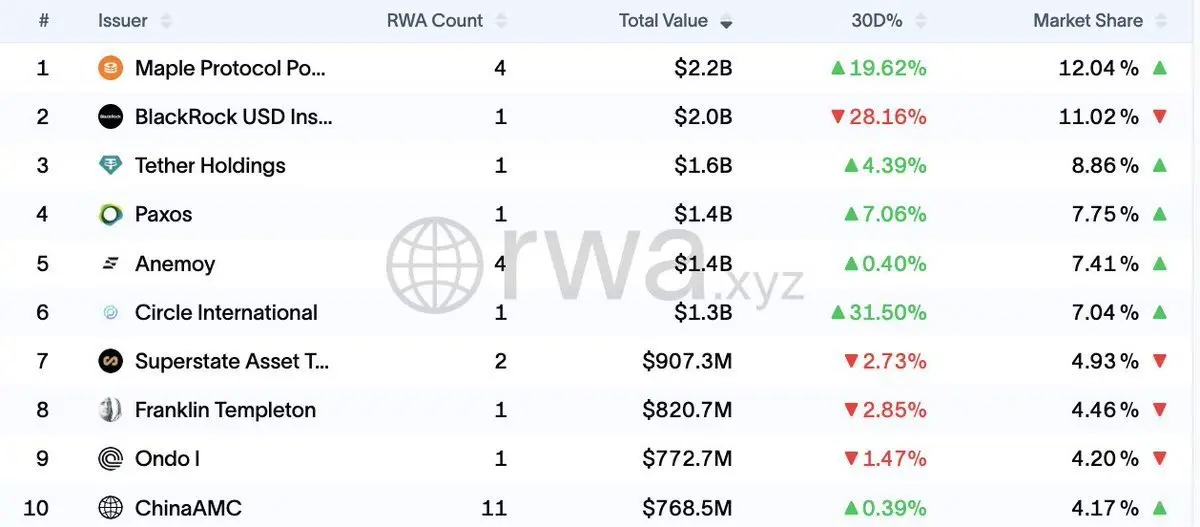
Task: Click the Paxos ring logo icon
Action: pos(110,214)
